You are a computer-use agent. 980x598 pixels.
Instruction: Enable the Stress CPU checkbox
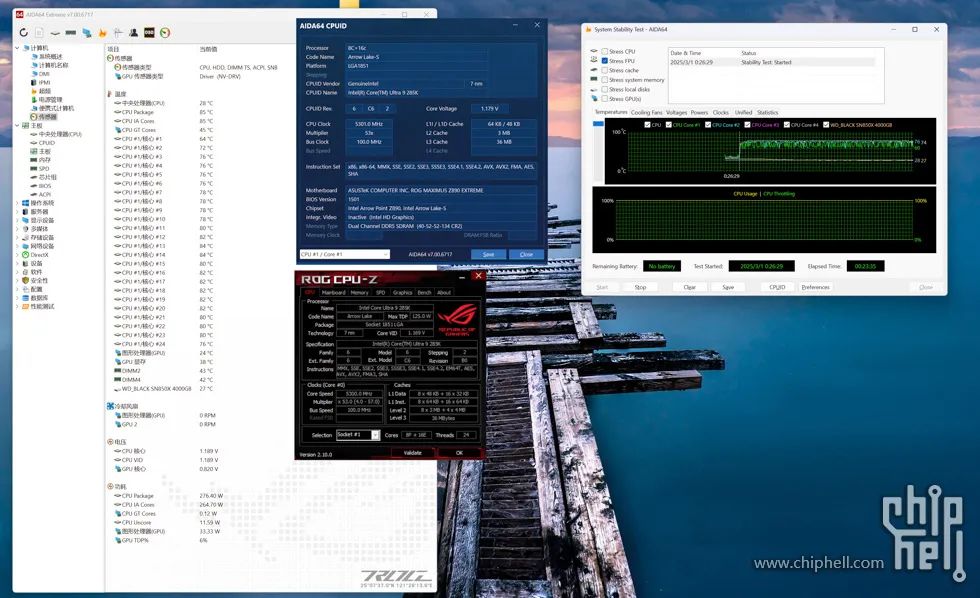pyautogui.click(x=605, y=51)
